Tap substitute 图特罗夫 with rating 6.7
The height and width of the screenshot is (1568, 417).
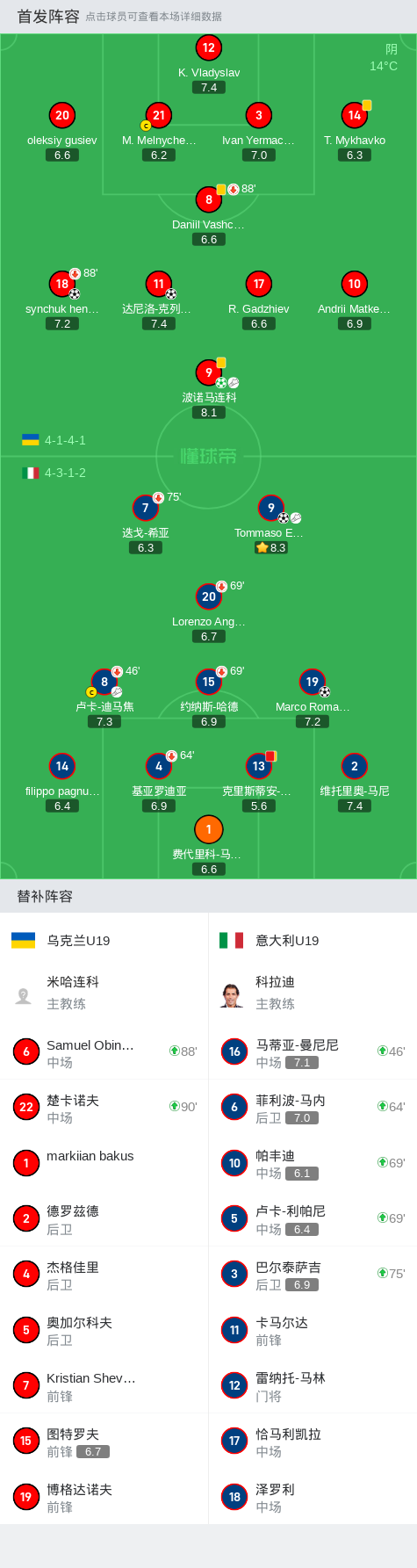104,1442
